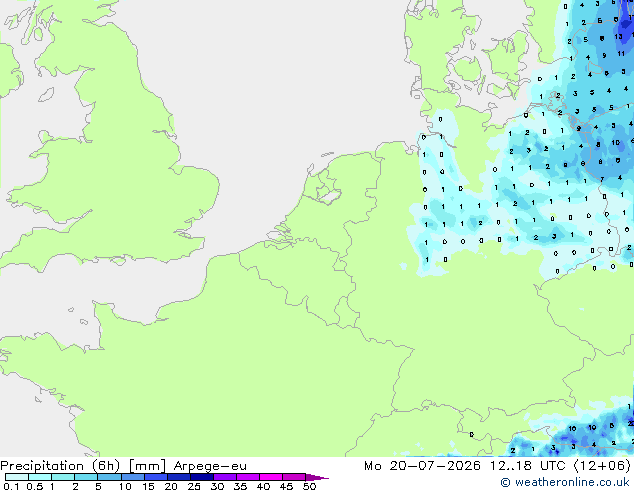Select the 10–15 mm blue legend swatch
Viewport: 634px width, 490px height.
click(132, 477)
